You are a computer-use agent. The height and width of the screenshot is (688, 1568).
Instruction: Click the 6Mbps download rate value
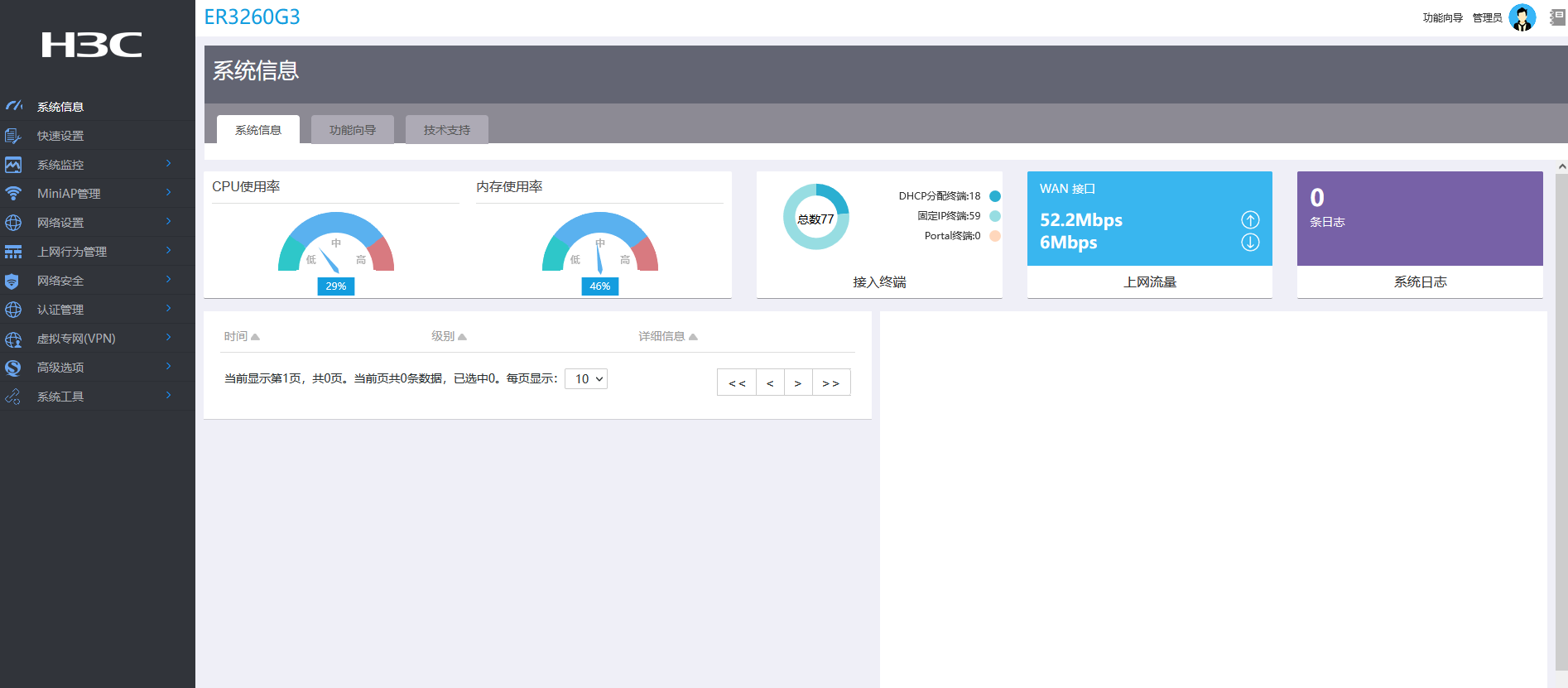point(1069,243)
